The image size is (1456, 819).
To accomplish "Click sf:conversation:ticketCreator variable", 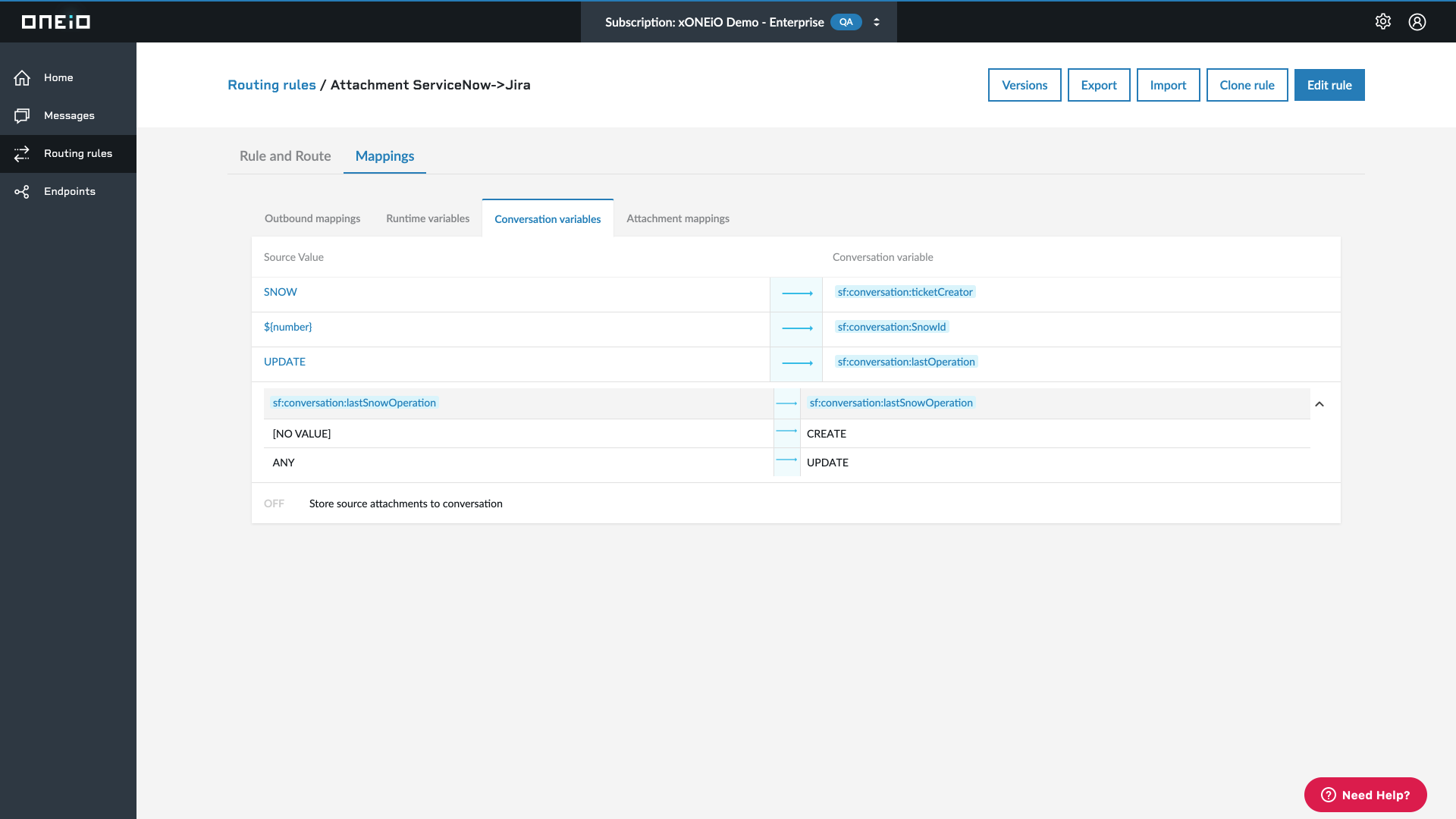I will click(905, 292).
